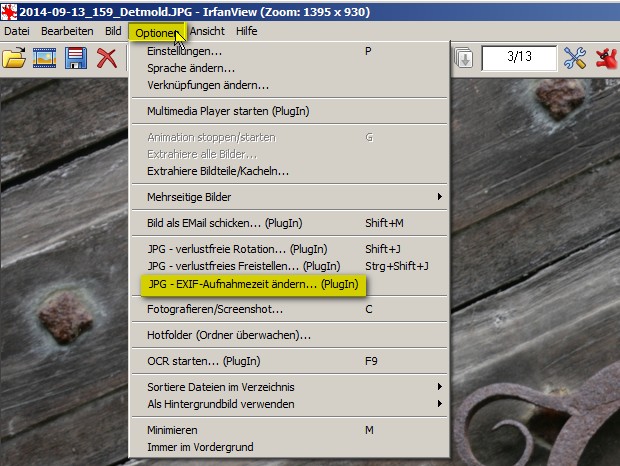
Task: Open the Bild menu
Action: pyautogui.click(x=113, y=31)
